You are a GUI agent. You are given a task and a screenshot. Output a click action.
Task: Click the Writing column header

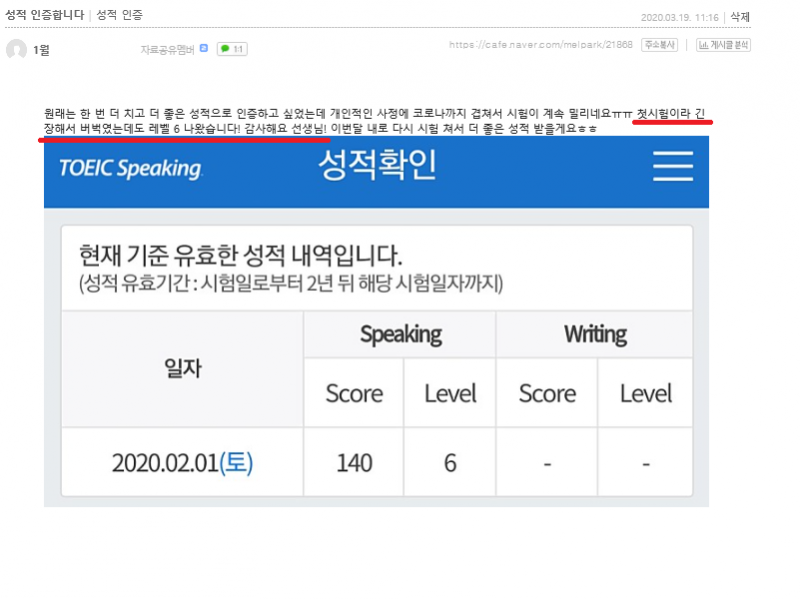595,335
